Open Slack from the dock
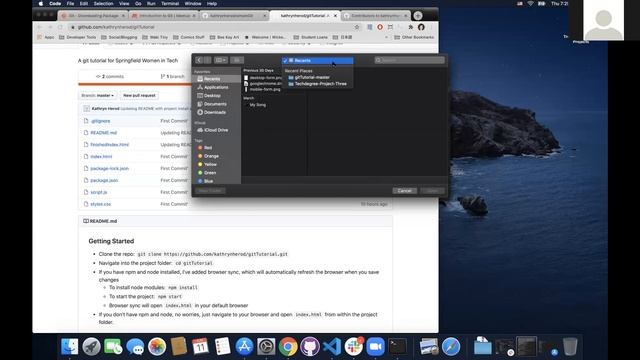The image size is (640, 360). pyautogui.click(x=353, y=347)
